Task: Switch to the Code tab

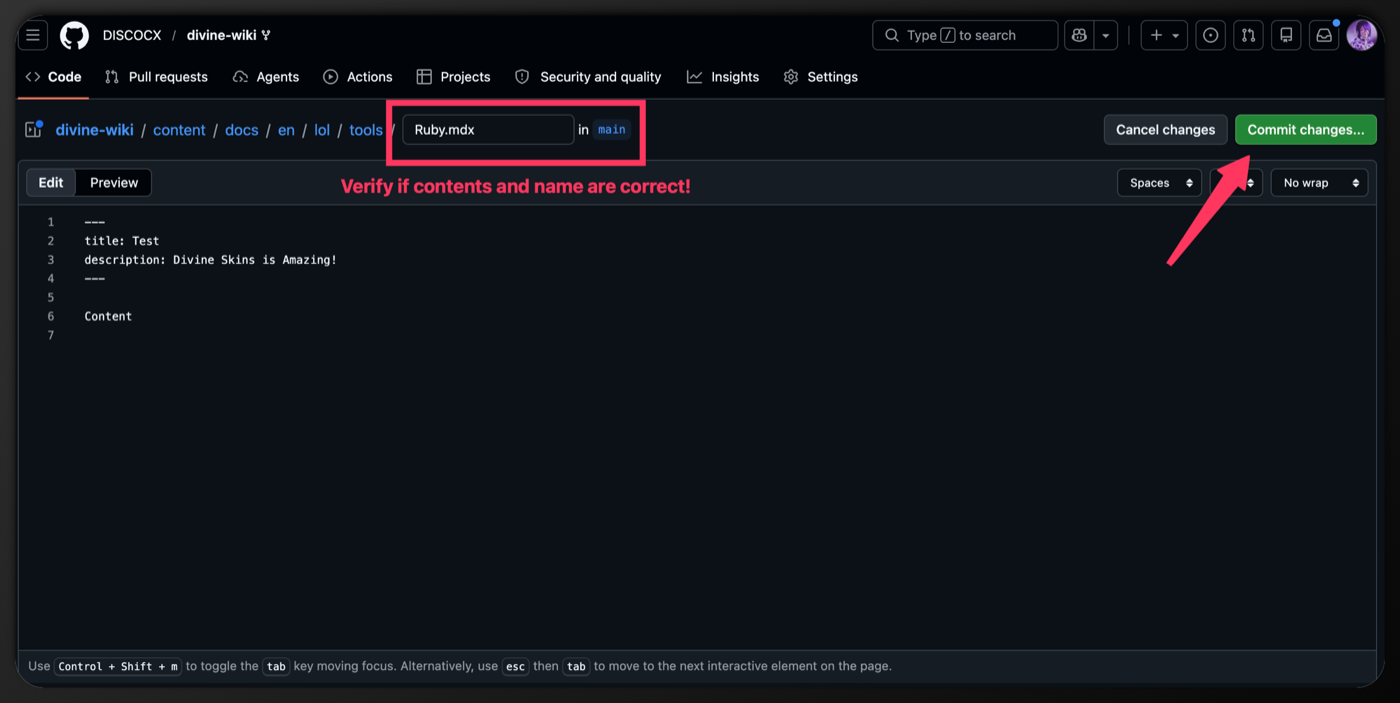Action: [54, 77]
